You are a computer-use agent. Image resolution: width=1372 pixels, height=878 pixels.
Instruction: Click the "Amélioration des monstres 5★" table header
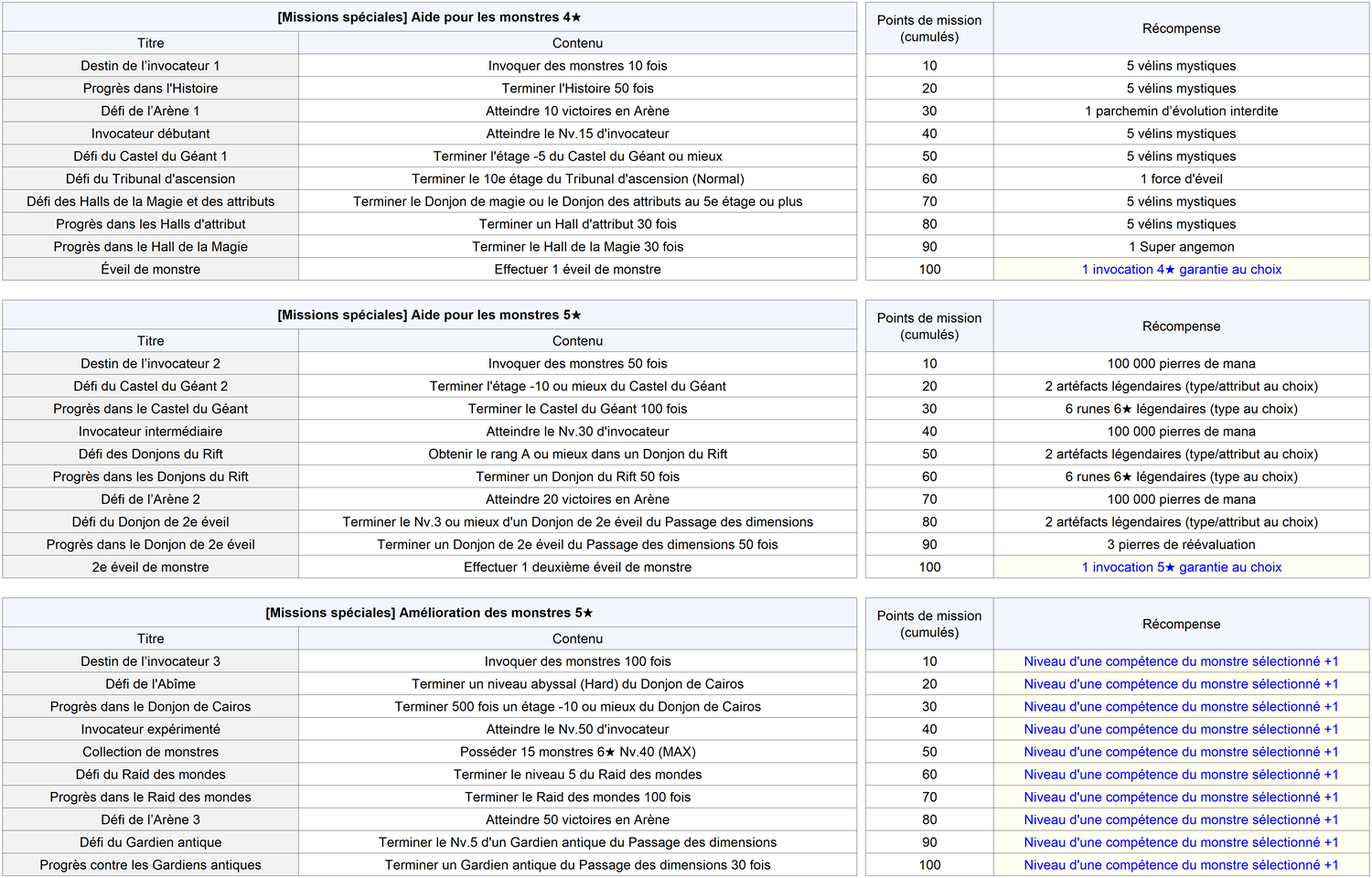[x=429, y=614]
